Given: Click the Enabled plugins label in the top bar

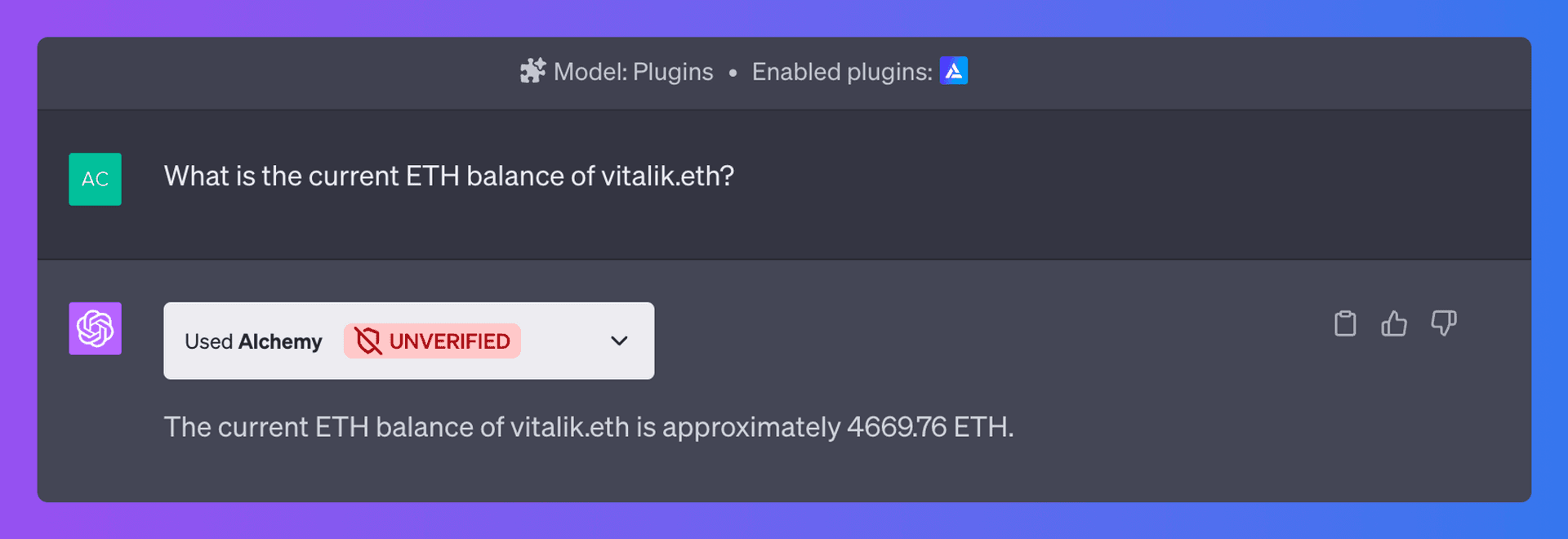Looking at the screenshot, I should point(841,72).
